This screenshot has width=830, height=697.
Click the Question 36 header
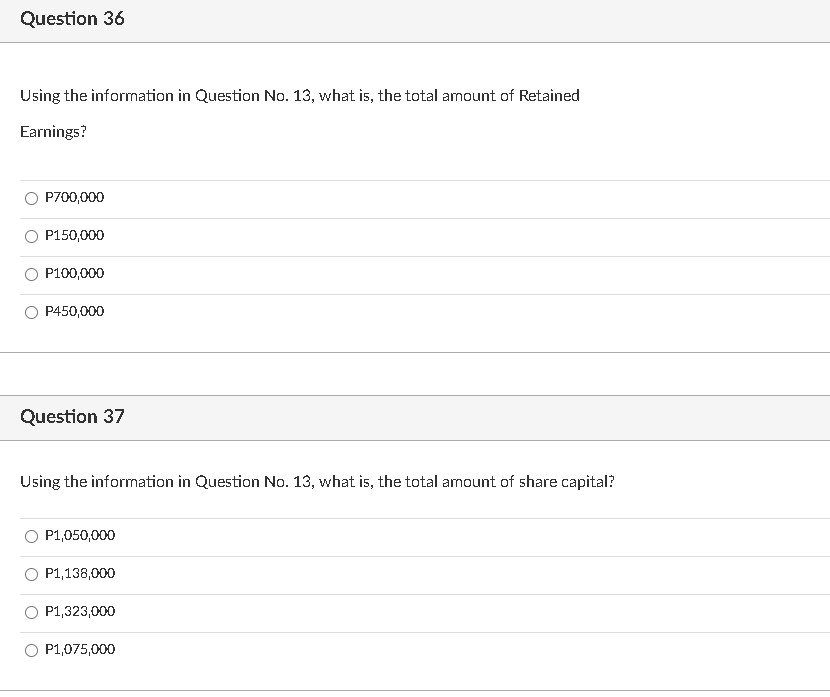click(x=72, y=18)
